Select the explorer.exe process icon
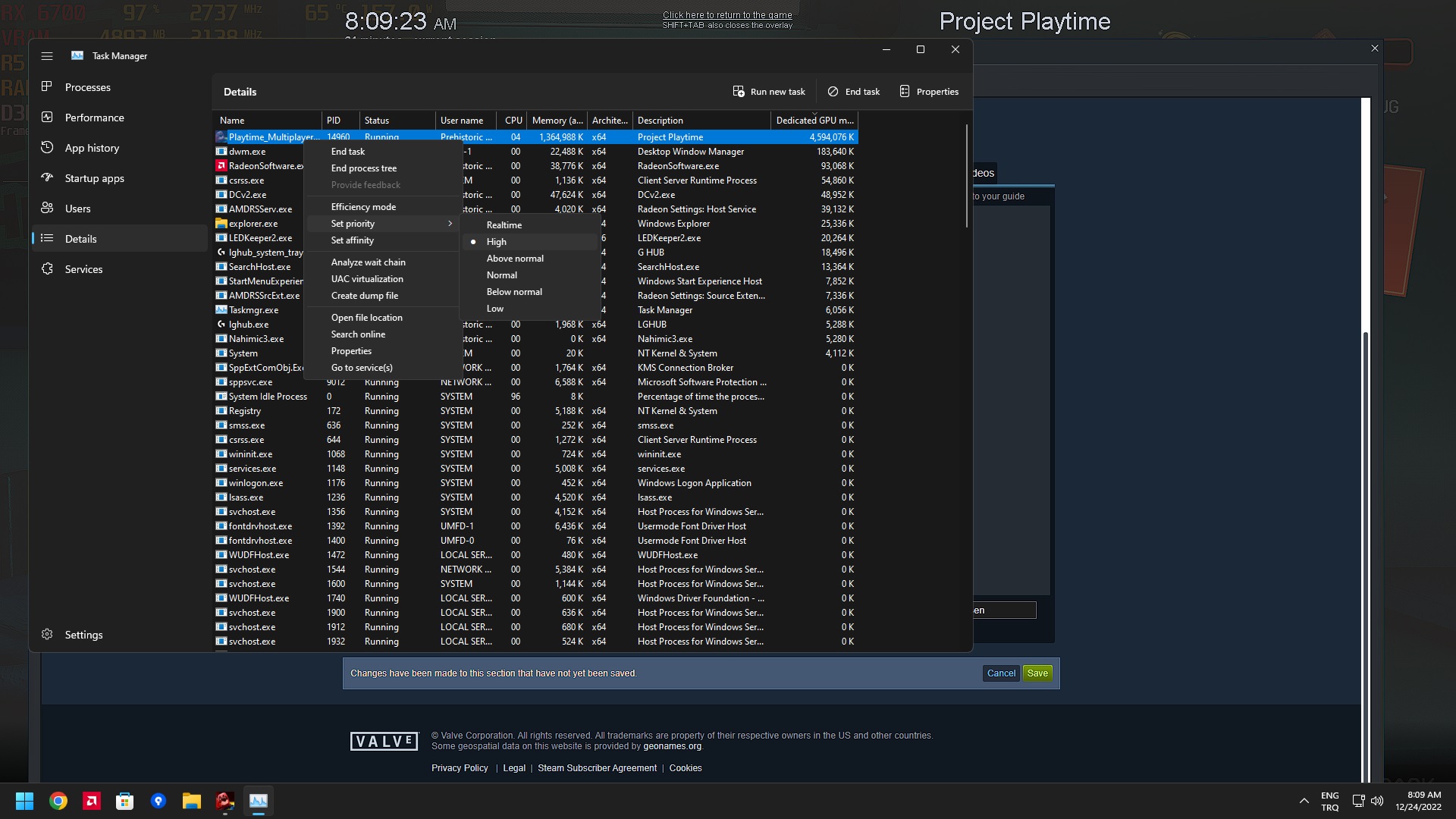 [221, 223]
